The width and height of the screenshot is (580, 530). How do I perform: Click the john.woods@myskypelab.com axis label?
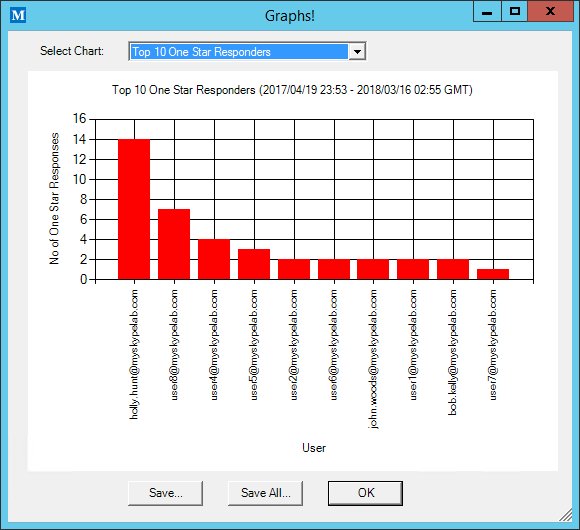pos(373,359)
